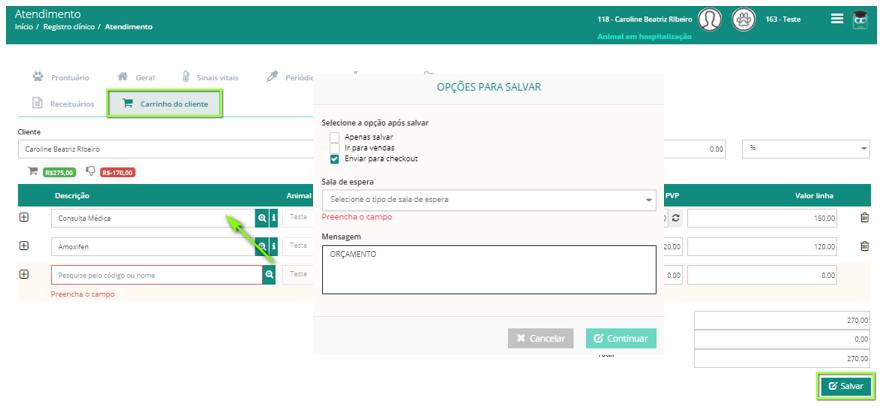Delete the Amoxifen line with trash icon

pos(865,246)
